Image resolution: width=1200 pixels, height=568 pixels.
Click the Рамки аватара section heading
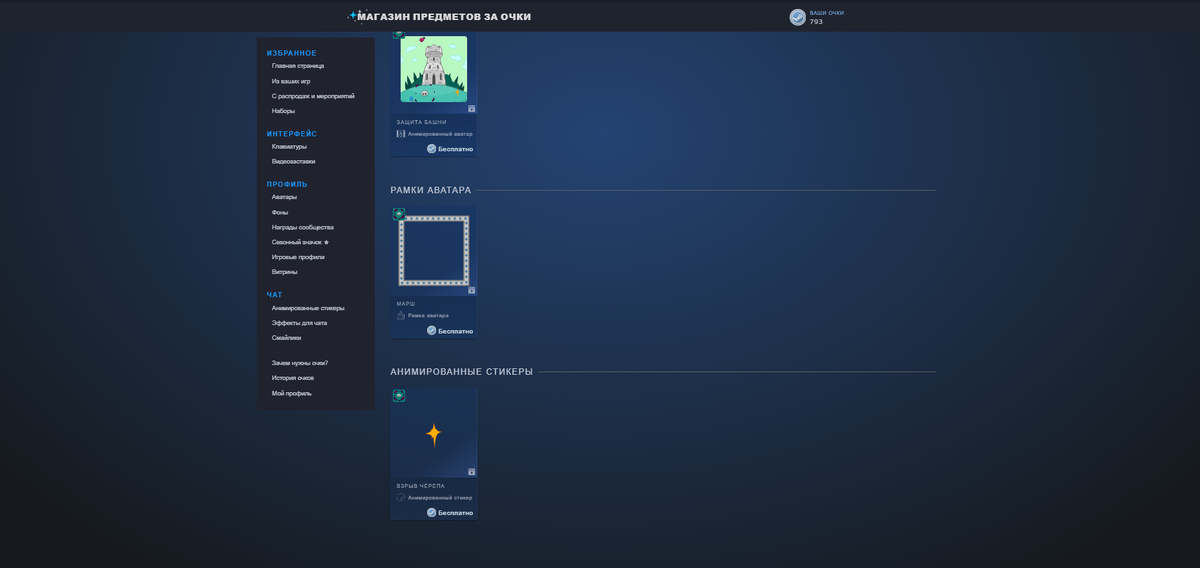pos(430,190)
